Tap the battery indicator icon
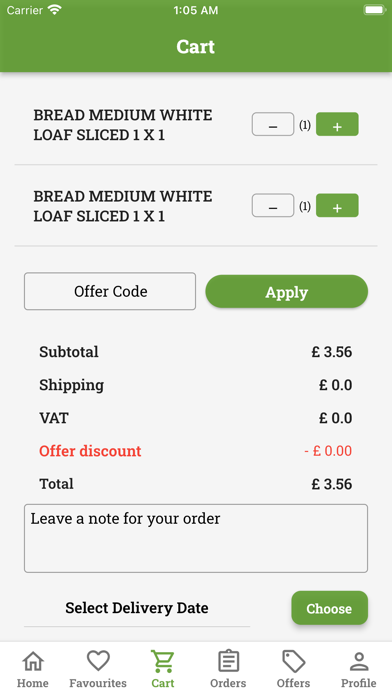This screenshot has height=696, width=392. [x=374, y=10]
